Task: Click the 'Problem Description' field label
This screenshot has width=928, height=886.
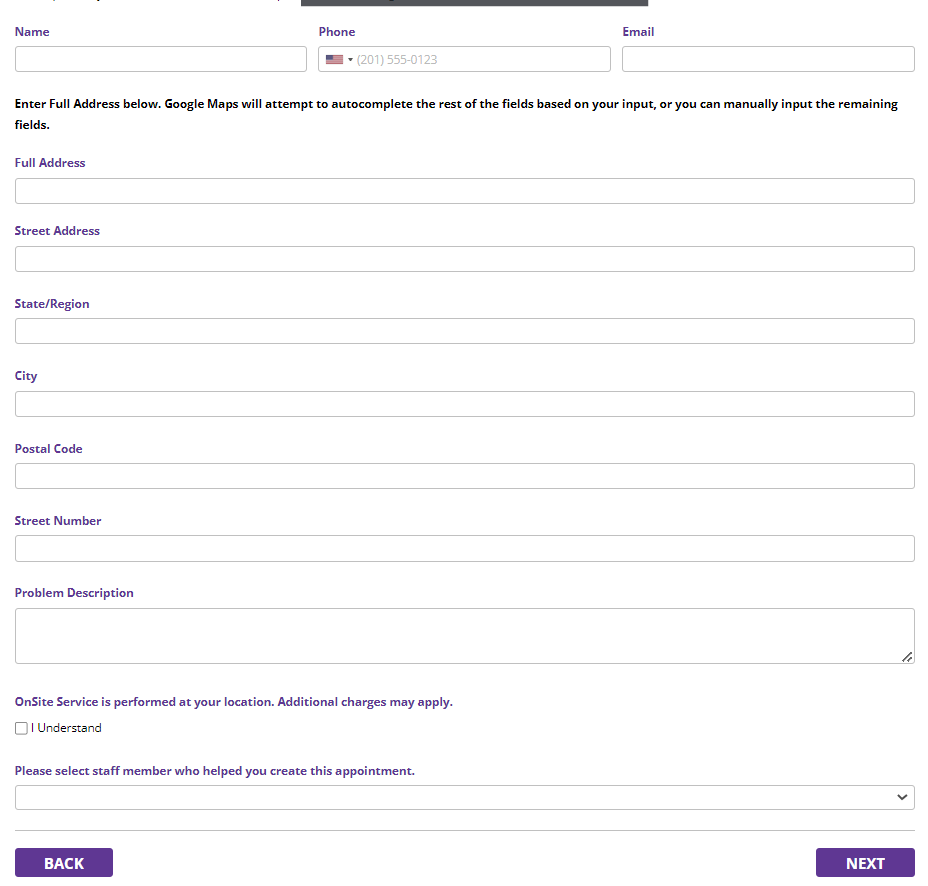Action: coord(74,593)
